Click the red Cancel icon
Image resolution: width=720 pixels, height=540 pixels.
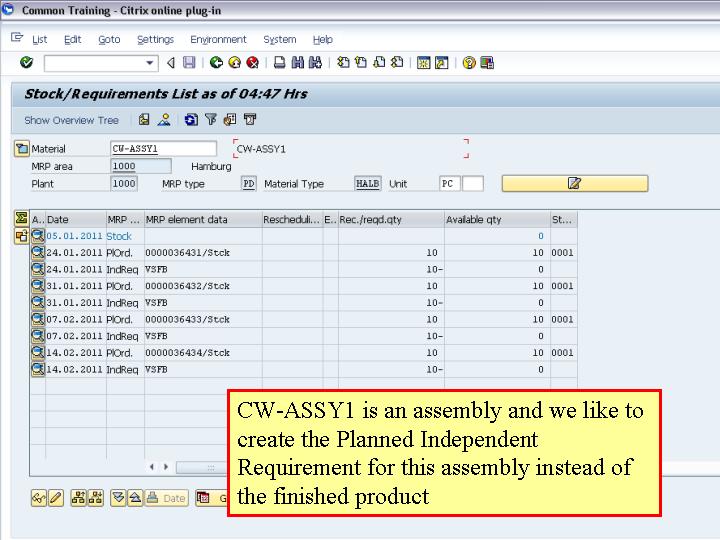253,62
